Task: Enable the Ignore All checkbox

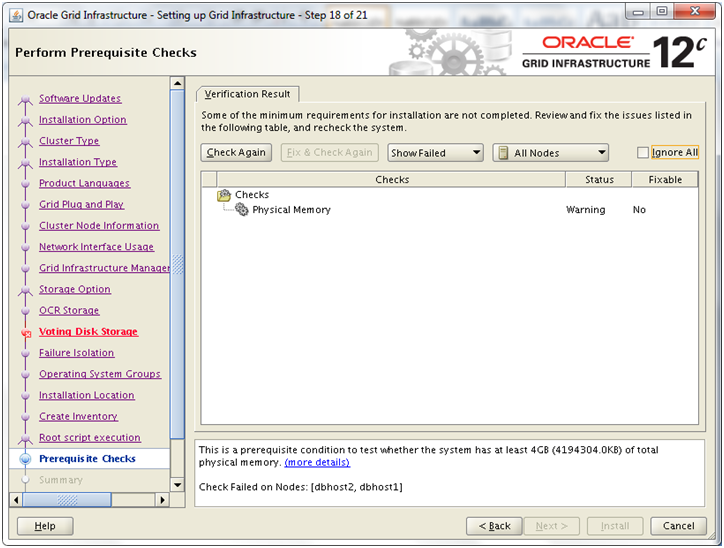Action: 642,153
